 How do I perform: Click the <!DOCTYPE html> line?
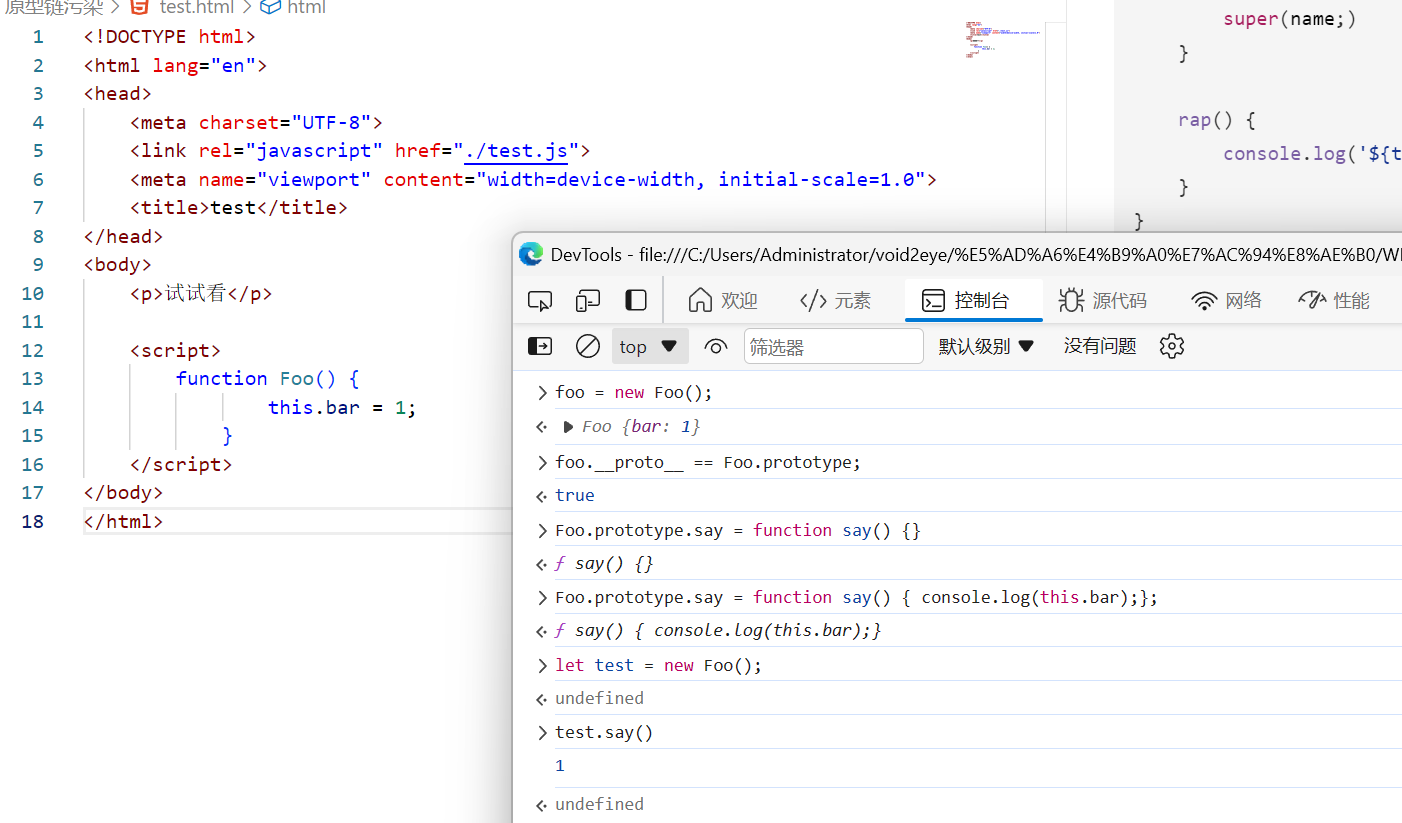(x=170, y=37)
